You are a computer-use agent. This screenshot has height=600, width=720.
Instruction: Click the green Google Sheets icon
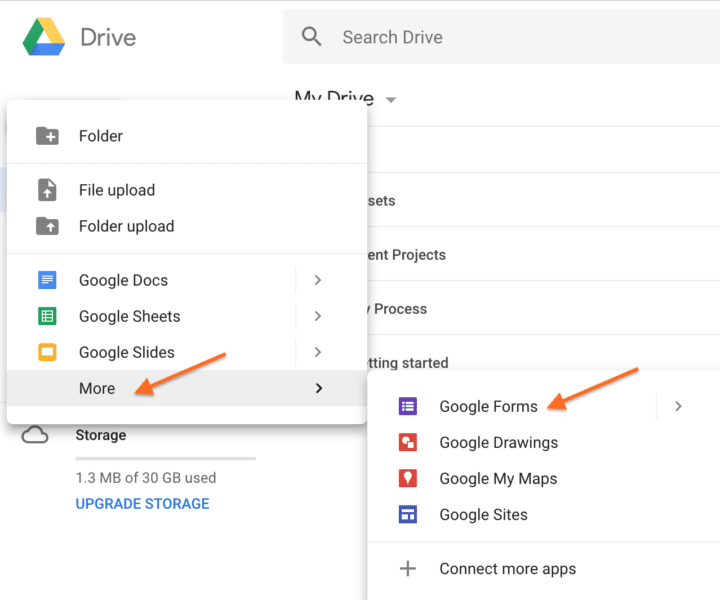click(47, 316)
